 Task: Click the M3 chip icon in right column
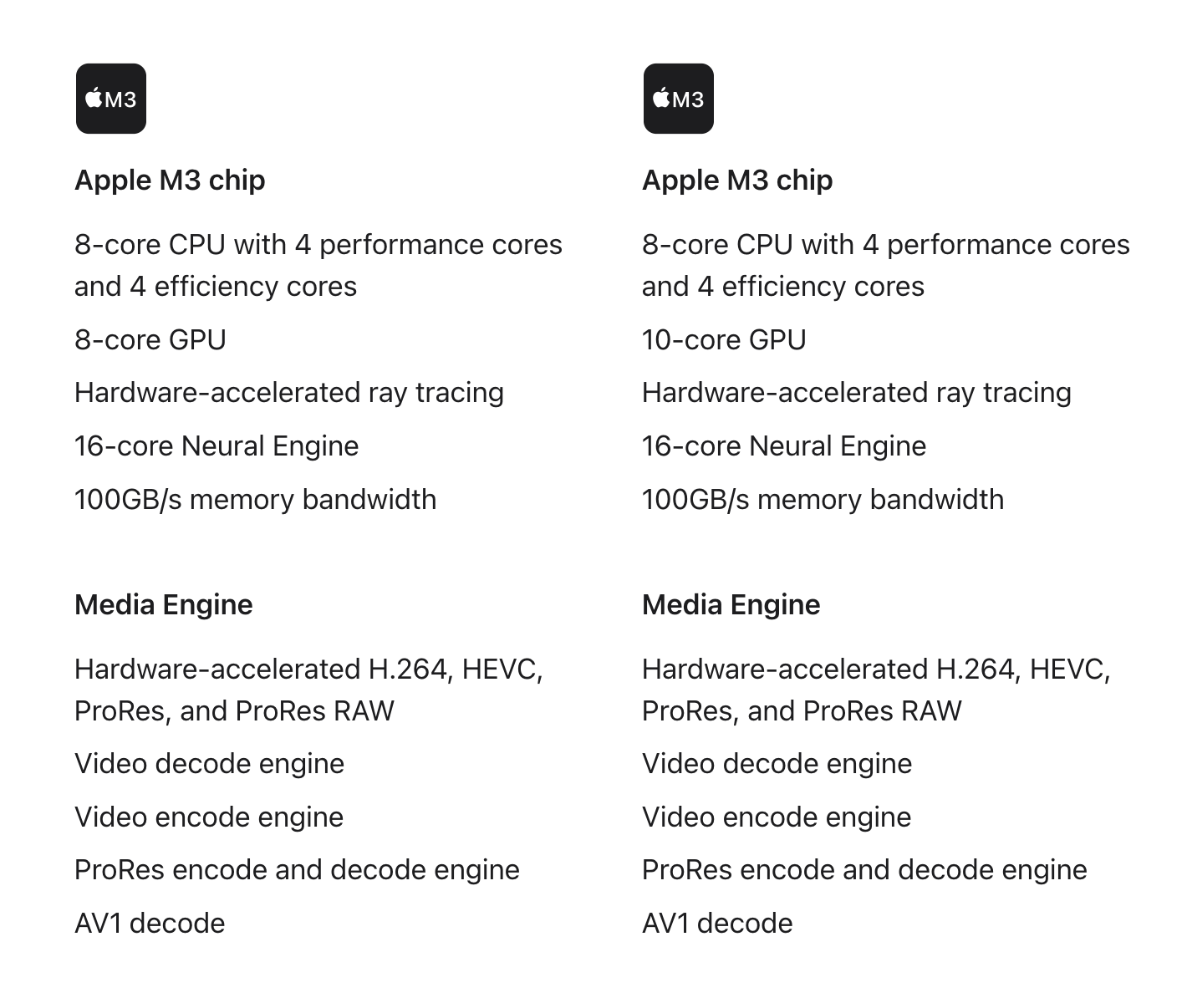click(678, 99)
